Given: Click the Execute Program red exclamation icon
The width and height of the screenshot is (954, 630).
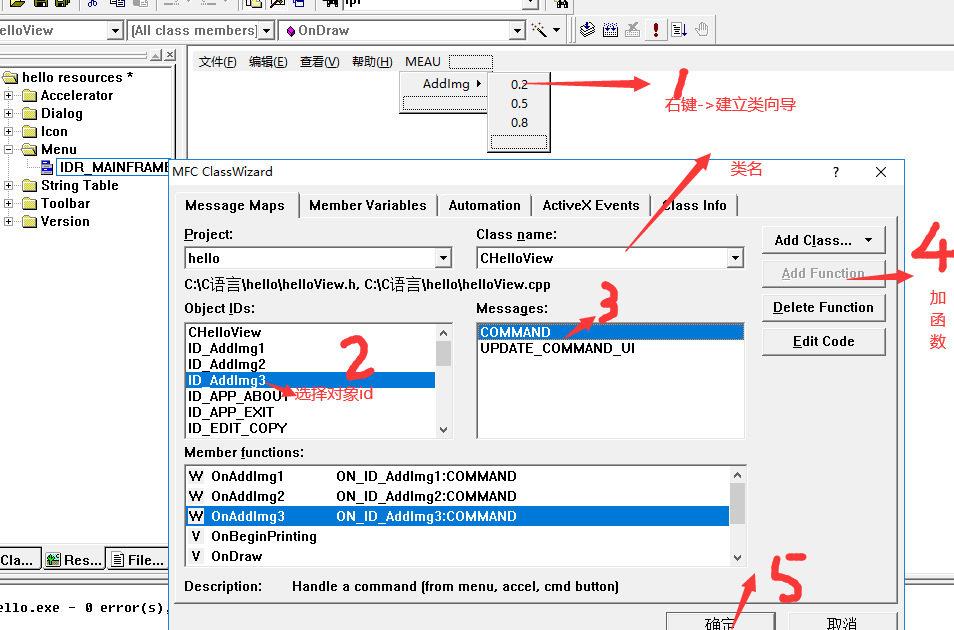Looking at the screenshot, I should click(655, 30).
